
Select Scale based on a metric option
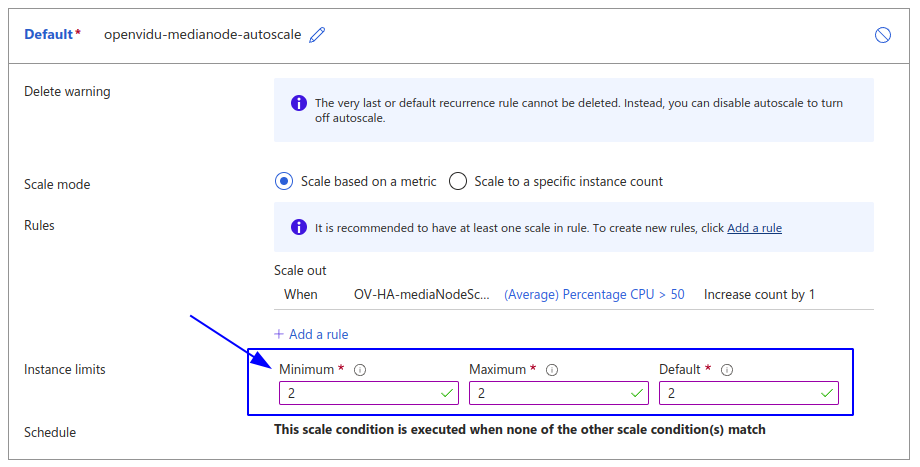[284, 181]
